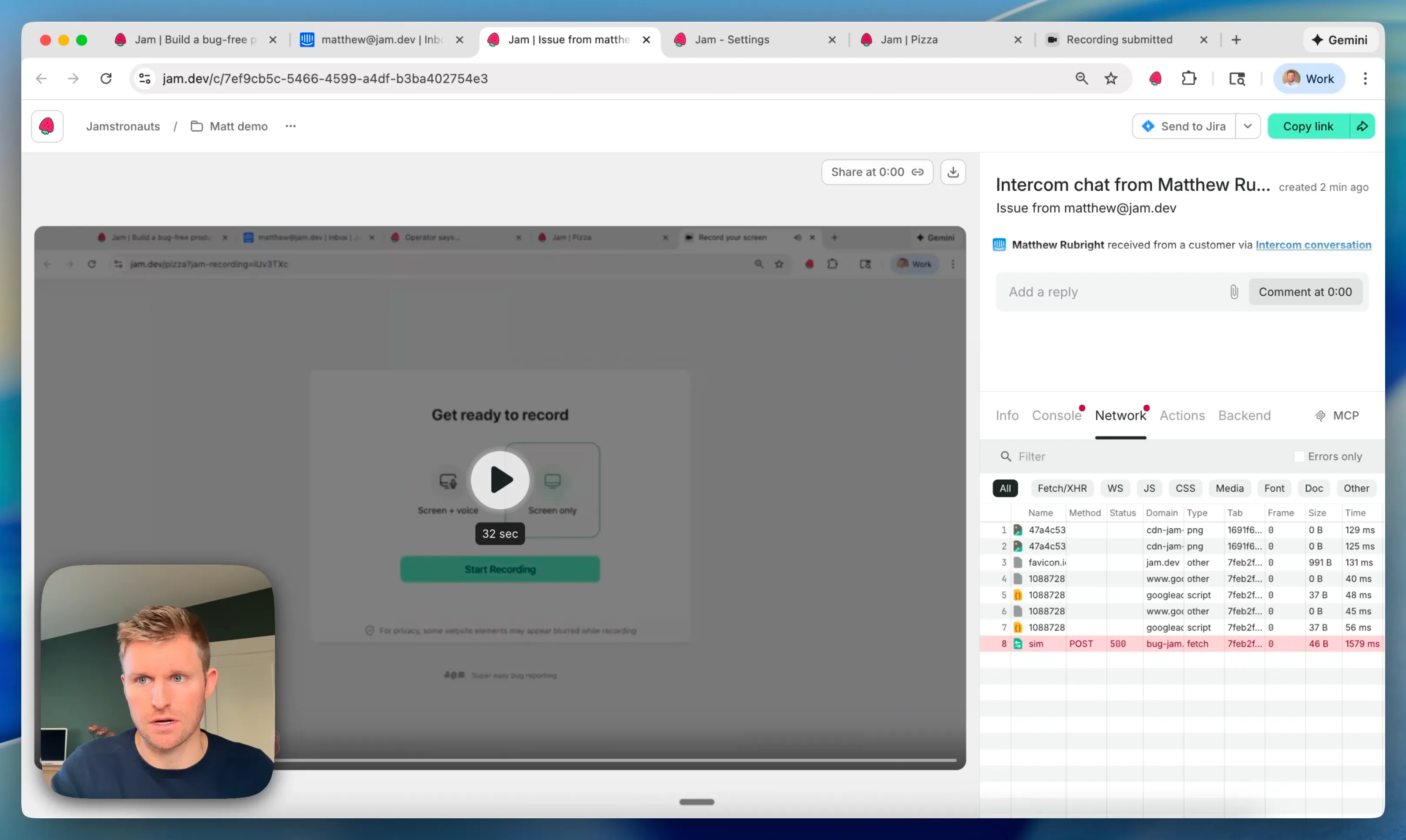Click the Jam strawberry logo home icon
Image resolution: width=1406 pixels, height=840 pixels.
(x=47, y=126)
